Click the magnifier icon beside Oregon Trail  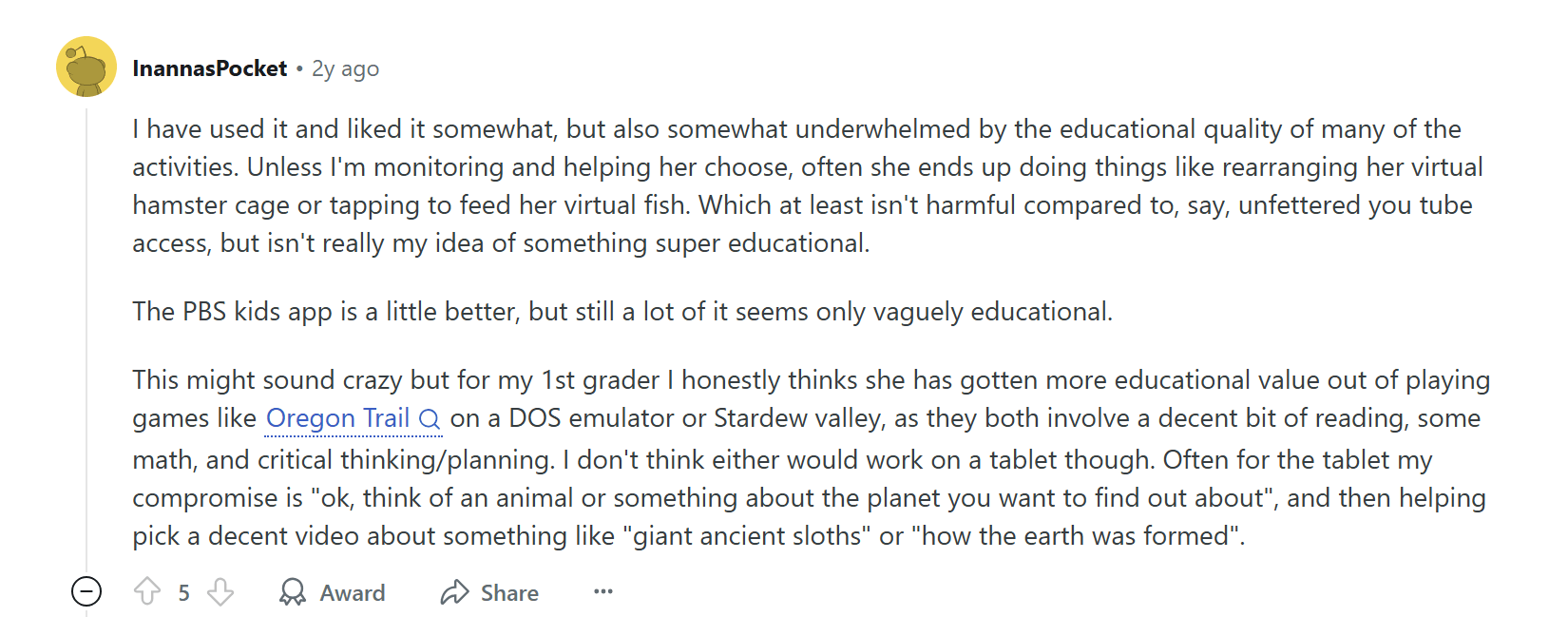coord(430,419)
